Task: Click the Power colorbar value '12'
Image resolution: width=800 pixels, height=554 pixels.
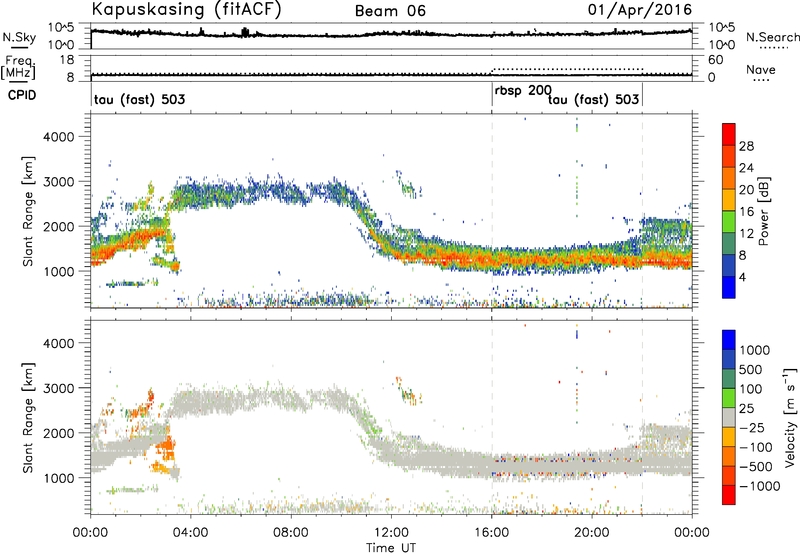Action: pyautogui.click(x=746, y=234)
